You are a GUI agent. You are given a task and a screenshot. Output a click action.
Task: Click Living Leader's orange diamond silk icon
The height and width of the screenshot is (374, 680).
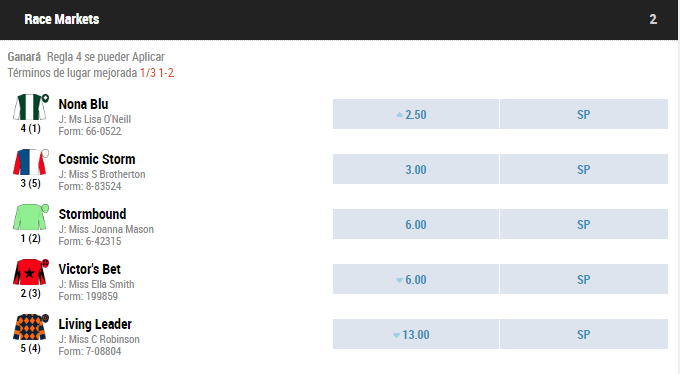tap(30, 327)
